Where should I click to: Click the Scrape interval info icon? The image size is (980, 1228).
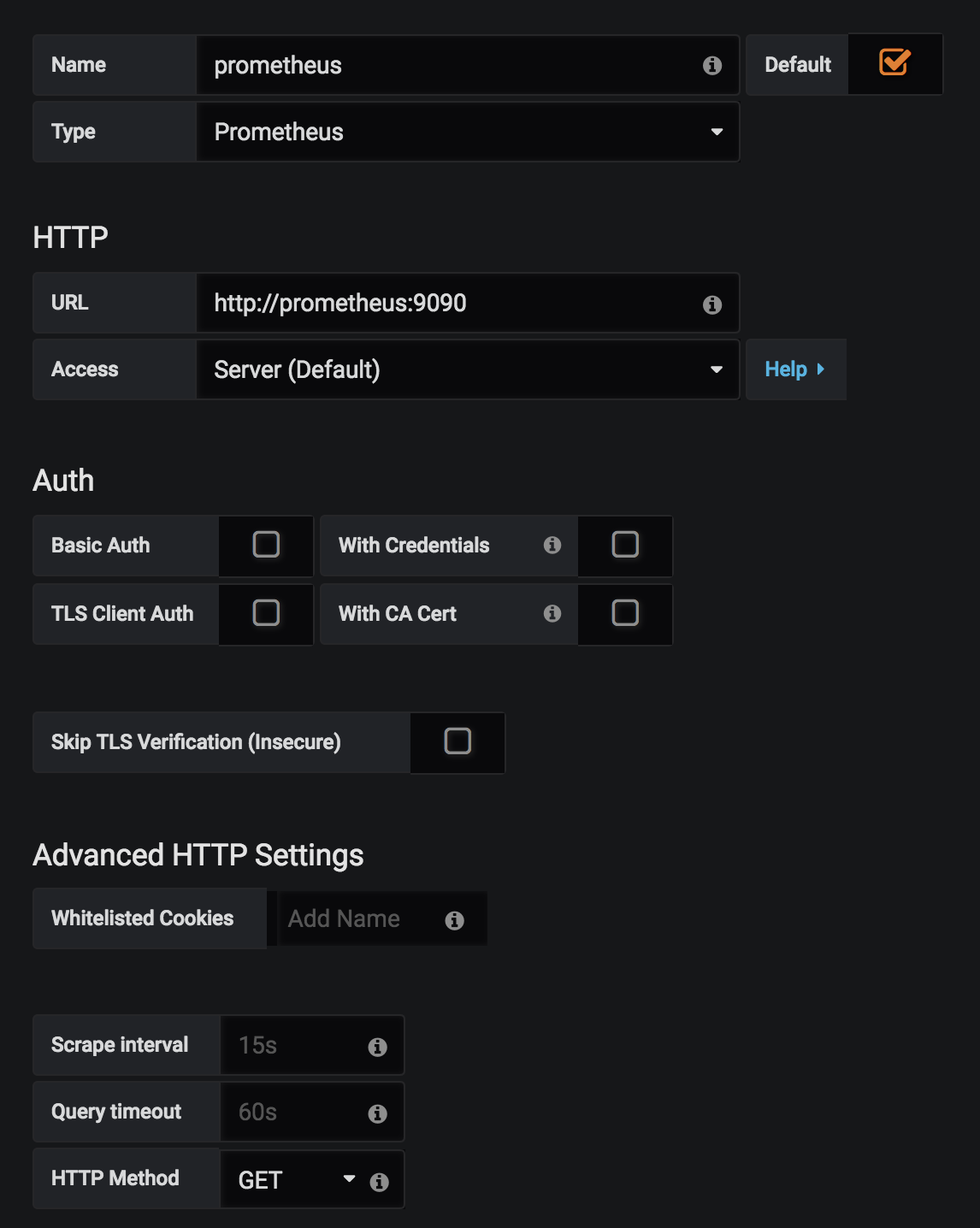pyautogui.click(x=378, y=1047)
